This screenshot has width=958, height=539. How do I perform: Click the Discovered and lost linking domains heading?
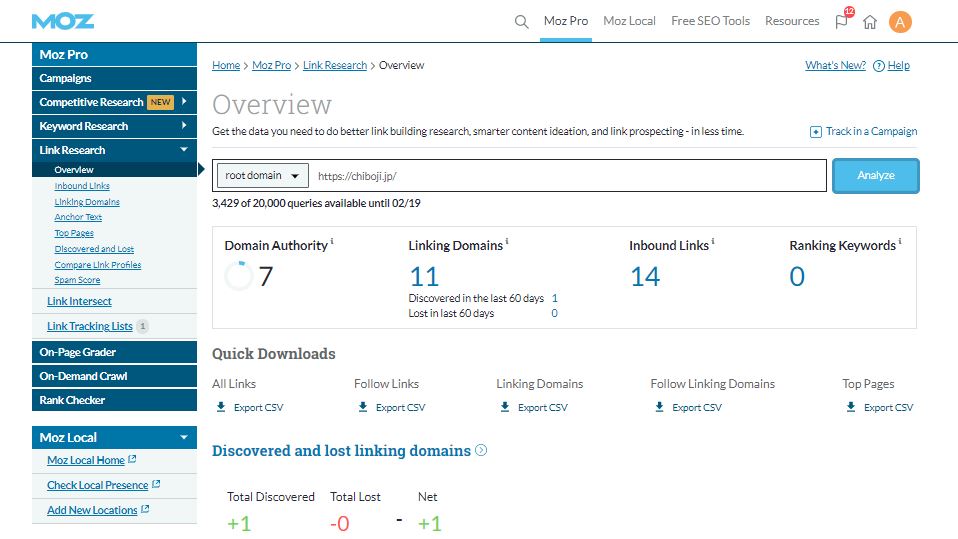341,451
